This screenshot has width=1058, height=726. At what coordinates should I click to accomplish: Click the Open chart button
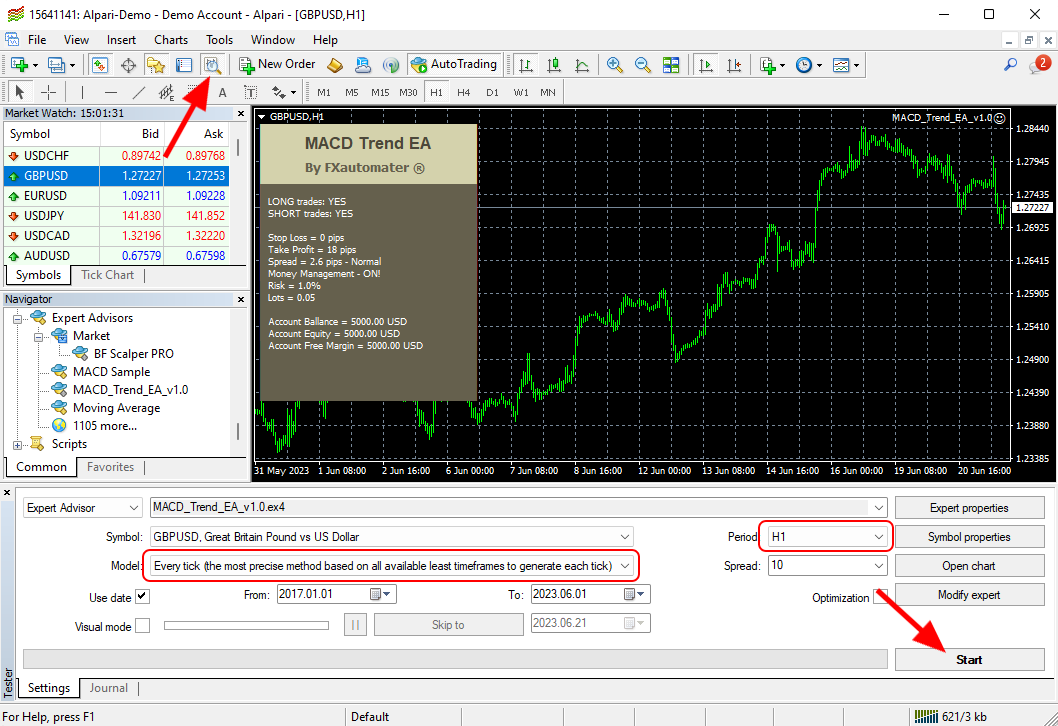969,566
